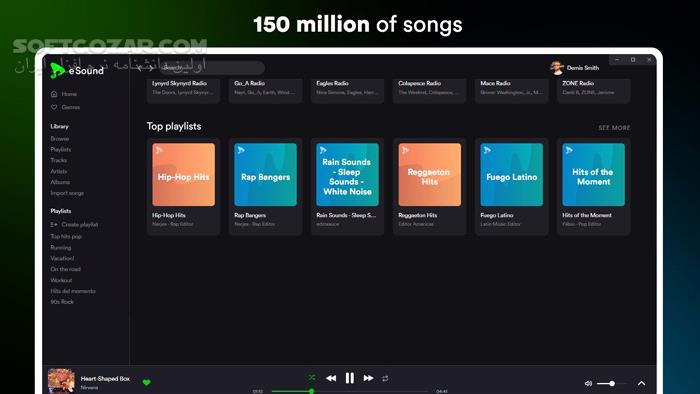Mute audio with the speaker icon
This screenshot has width=700, height=394.
click(588, 383)
